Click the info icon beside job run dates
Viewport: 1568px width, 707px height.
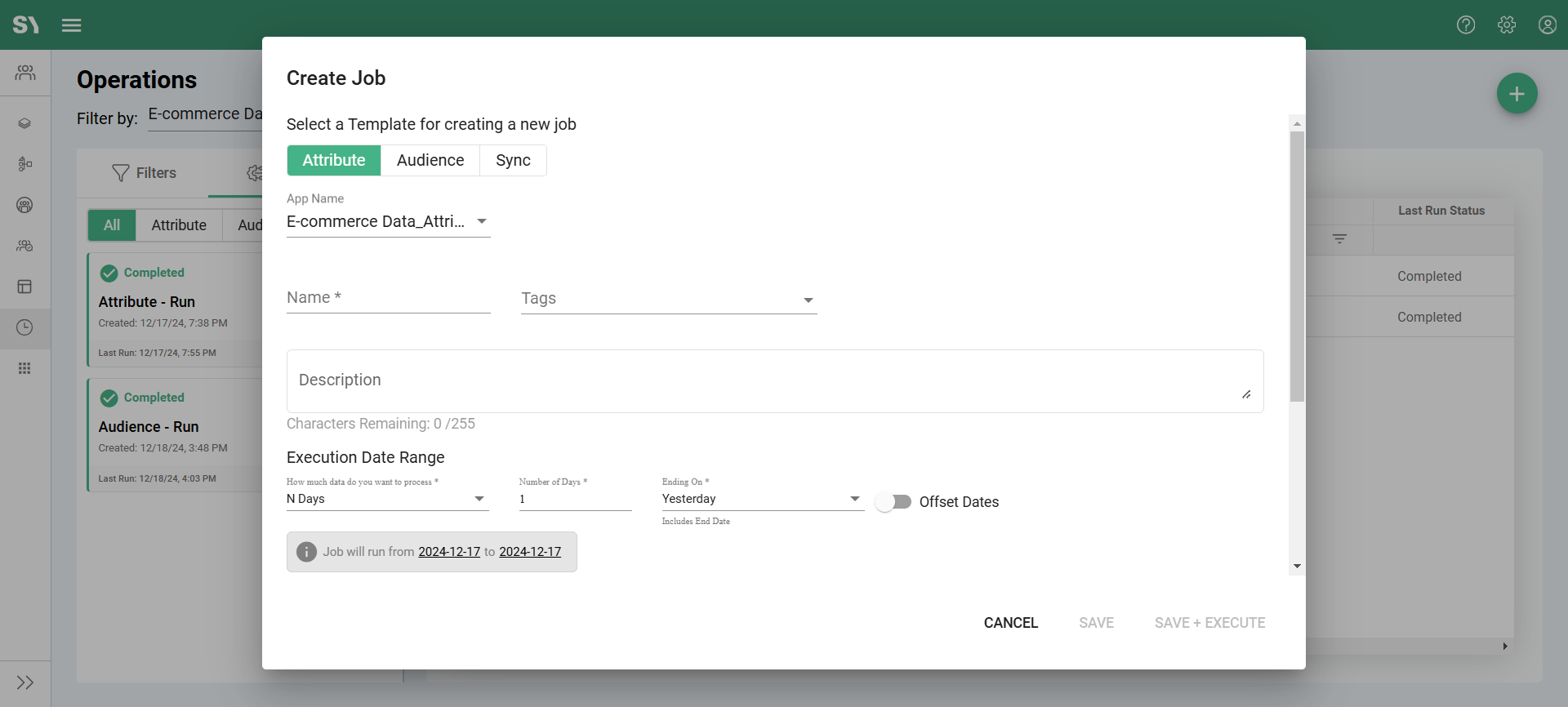pyautogui.click(x=306, y=552)
